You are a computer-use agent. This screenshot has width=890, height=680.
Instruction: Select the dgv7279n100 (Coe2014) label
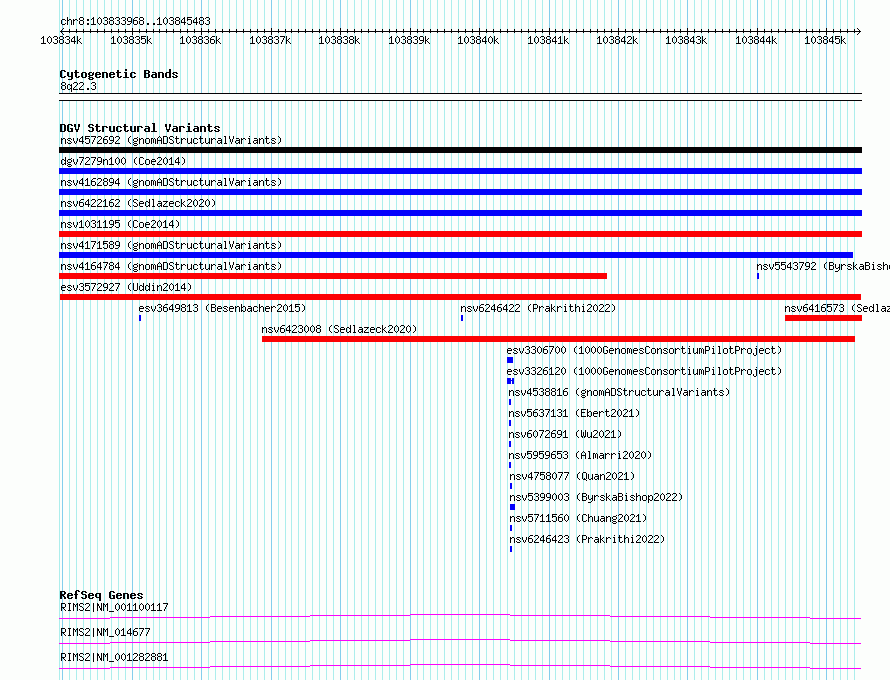(x=123, y=161)
